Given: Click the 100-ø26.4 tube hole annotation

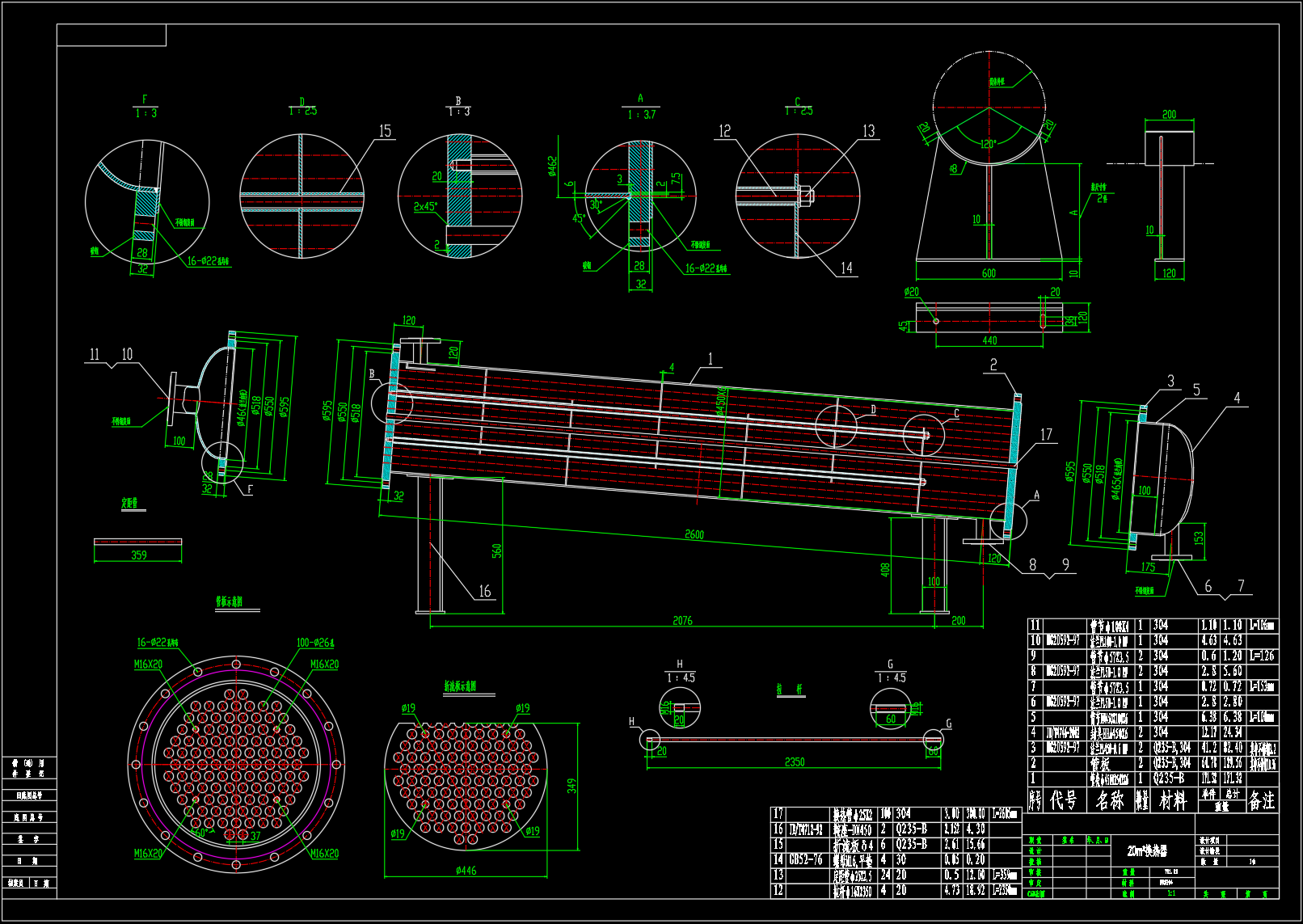Looking at the screenshot, I should pyautogui.click(x=314, y=643).
